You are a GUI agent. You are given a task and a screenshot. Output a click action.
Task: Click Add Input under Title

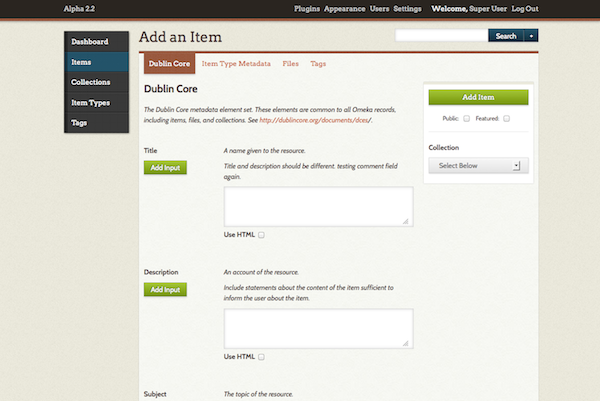(x=165, y=168)
